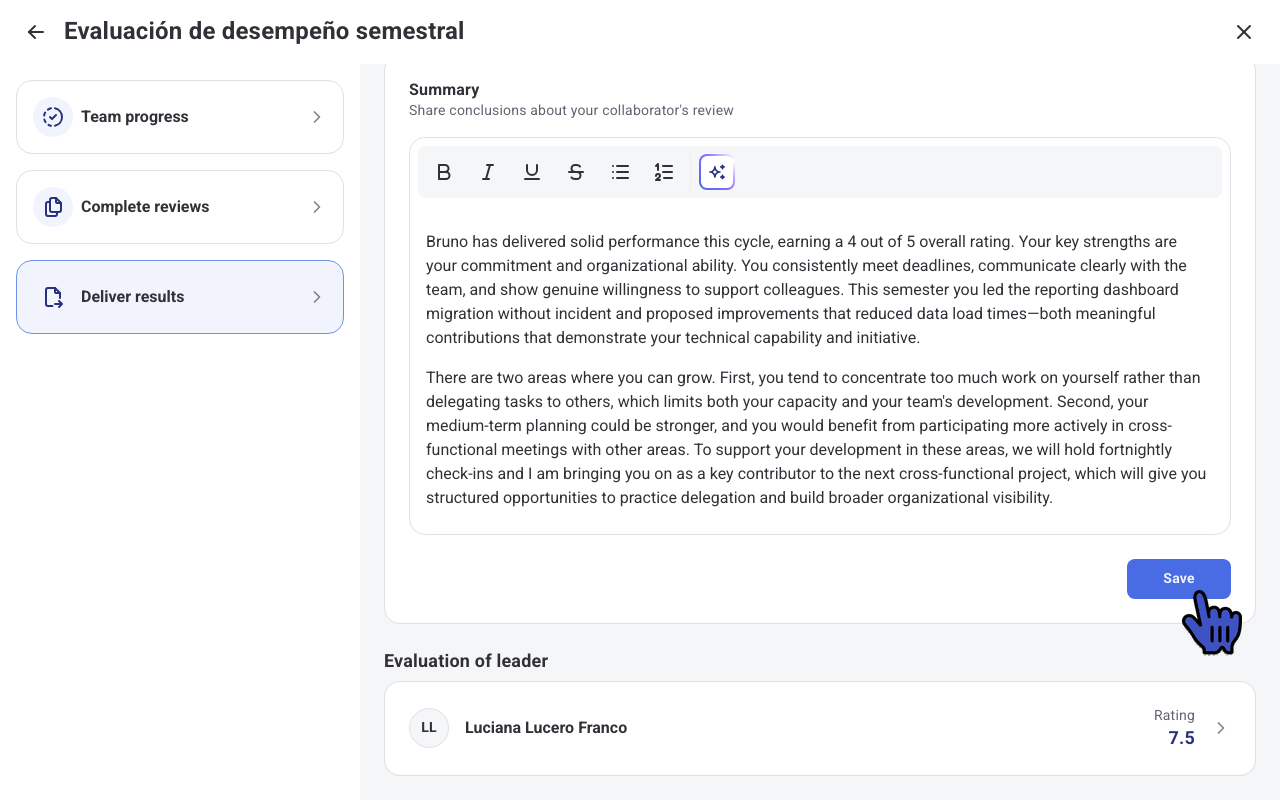Close the evaluation with the X icon

click(1244, 32)
